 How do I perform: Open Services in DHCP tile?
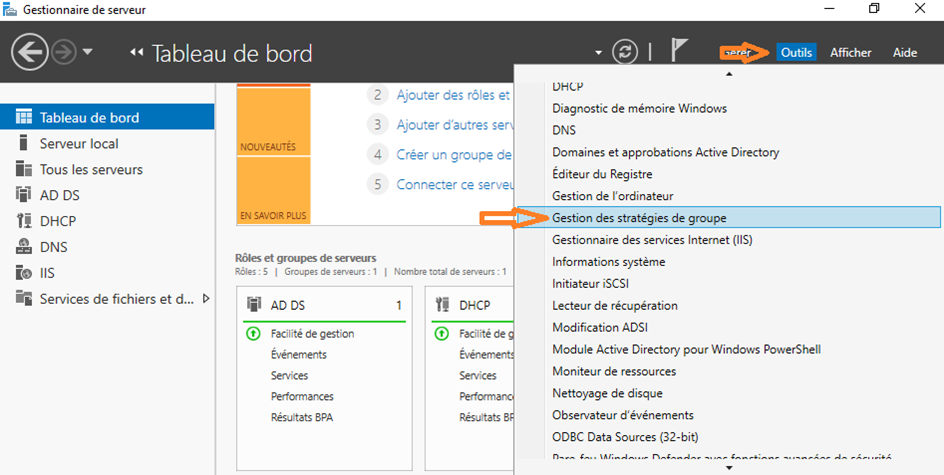pos(477,375)
